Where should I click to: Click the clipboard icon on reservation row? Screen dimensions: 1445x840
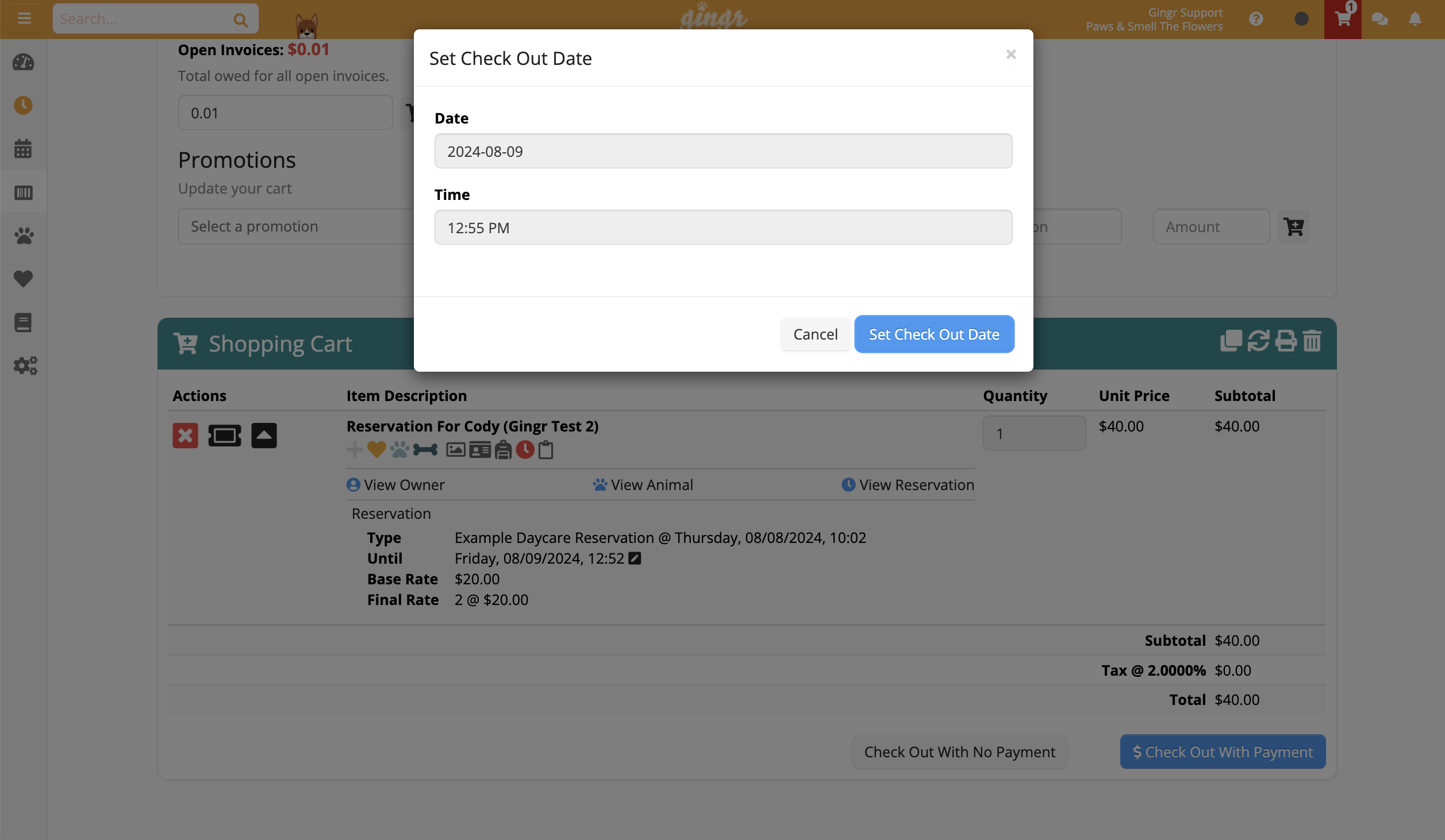[546, 449]
